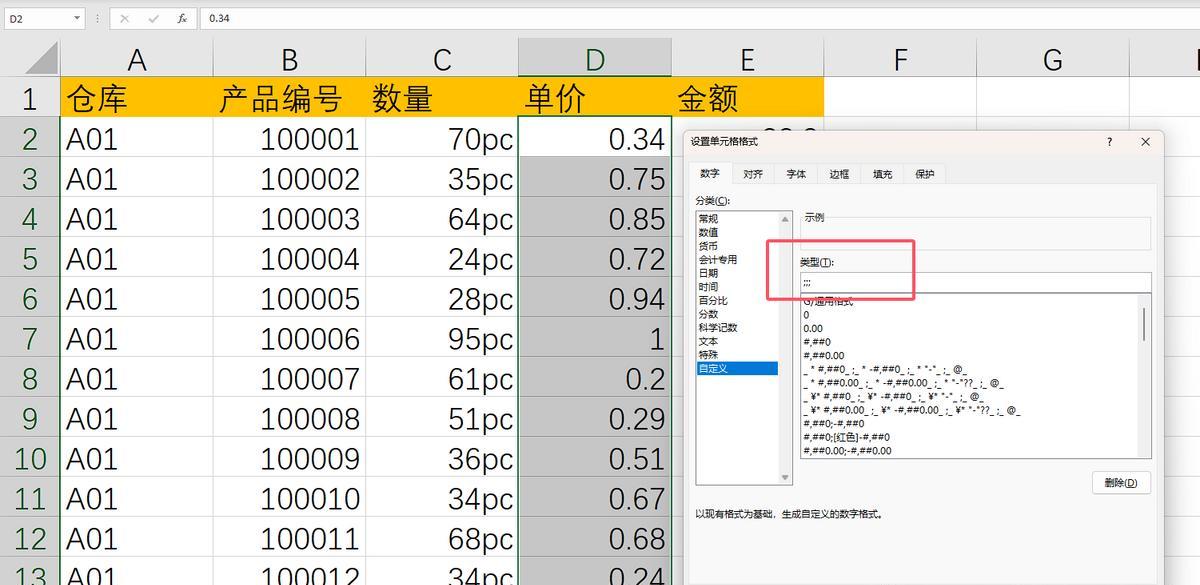Select 百分比 category
The image size is (1200, 585).
pos(737,301)
